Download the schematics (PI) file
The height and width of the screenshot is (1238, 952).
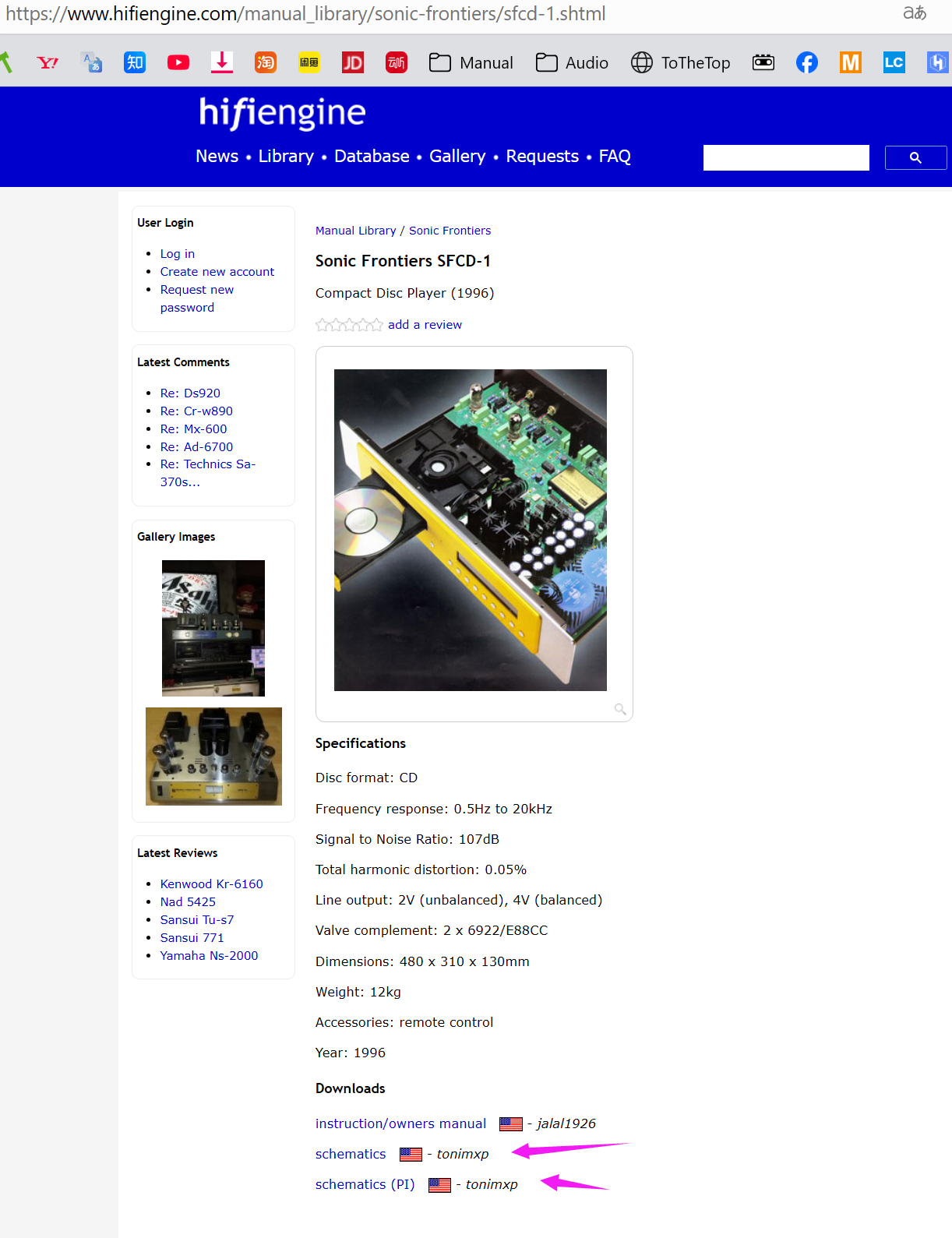pos(365,1184)
